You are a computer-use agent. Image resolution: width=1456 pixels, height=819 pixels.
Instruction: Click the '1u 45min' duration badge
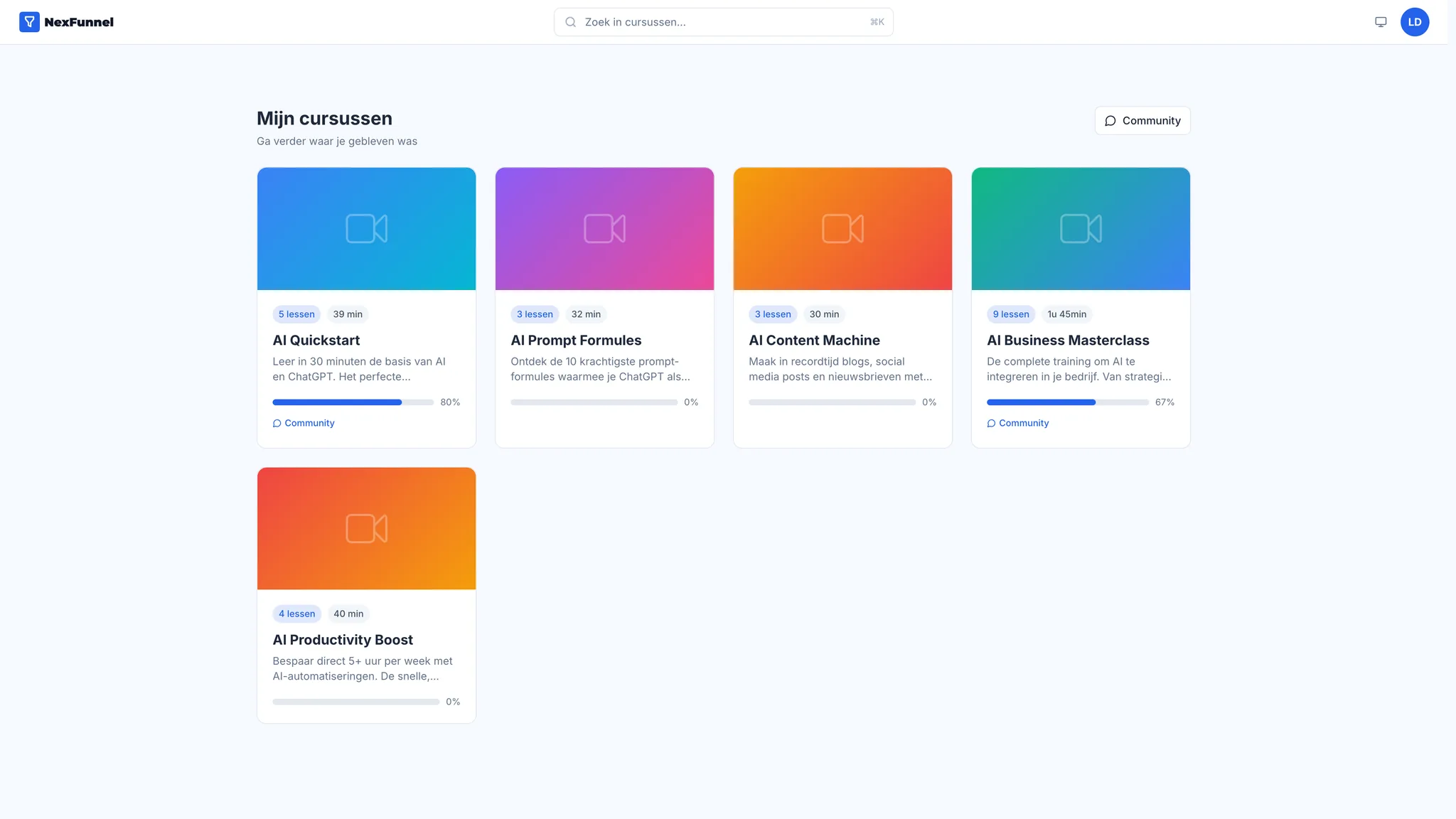(1067, 314)
